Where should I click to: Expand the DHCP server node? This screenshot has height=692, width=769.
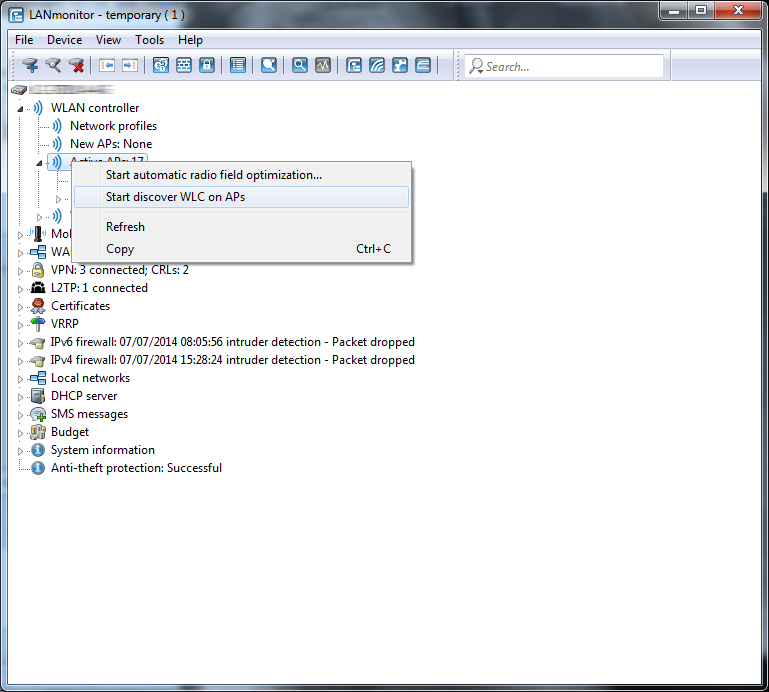20,396
